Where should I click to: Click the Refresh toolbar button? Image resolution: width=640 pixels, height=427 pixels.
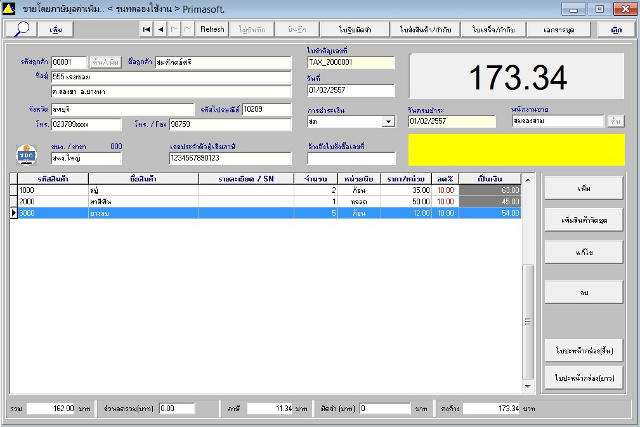[212, 29]
